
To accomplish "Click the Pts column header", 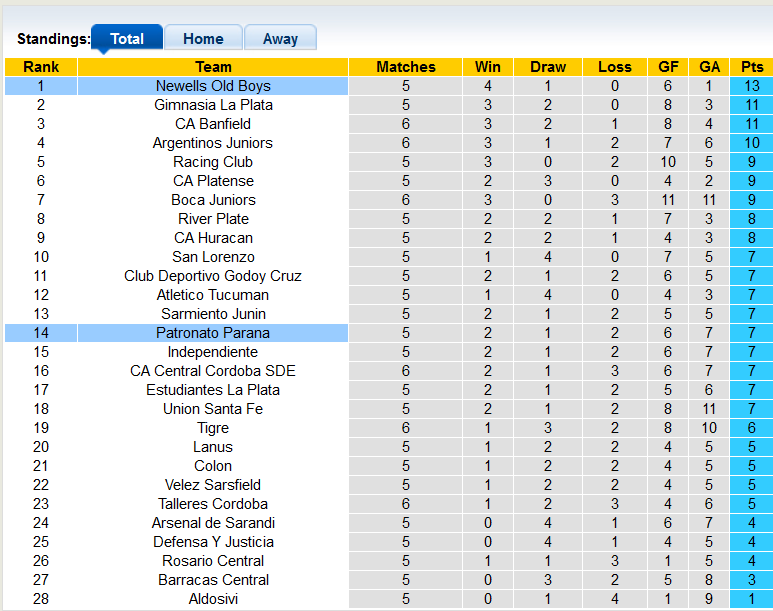I will pyautogui.click(x=752, y=67).
